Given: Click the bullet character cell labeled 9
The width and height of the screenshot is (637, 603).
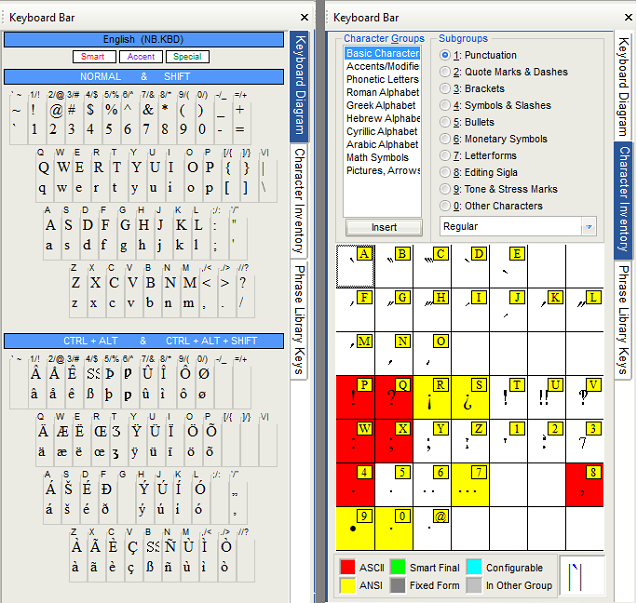Looking at the screenshot, I should click(x=355, y=527).
